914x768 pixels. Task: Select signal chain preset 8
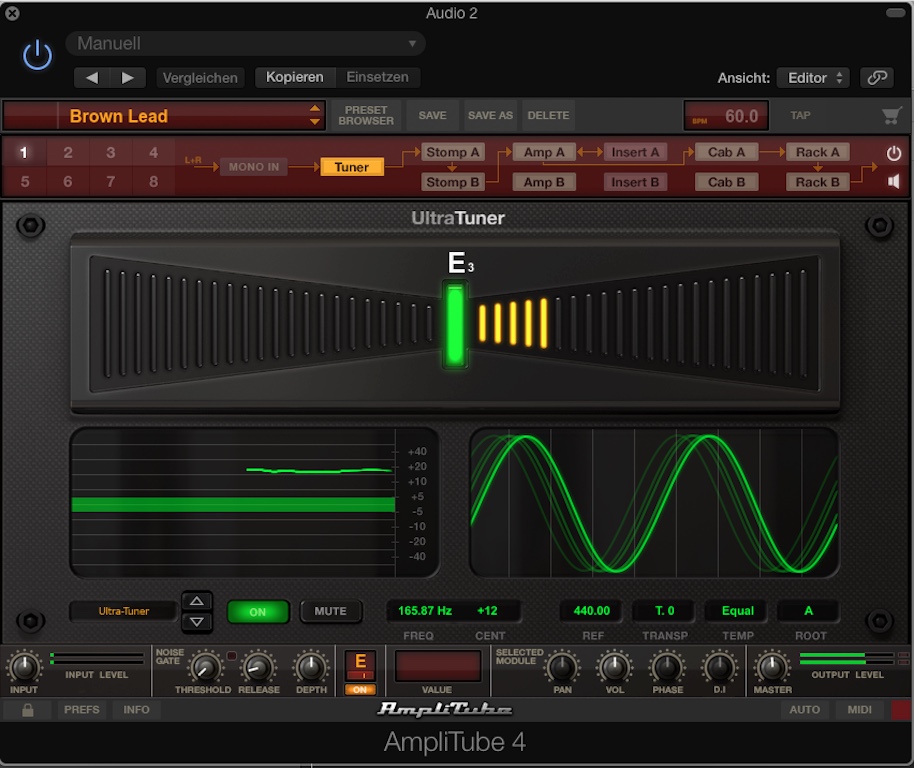(153, 182)
